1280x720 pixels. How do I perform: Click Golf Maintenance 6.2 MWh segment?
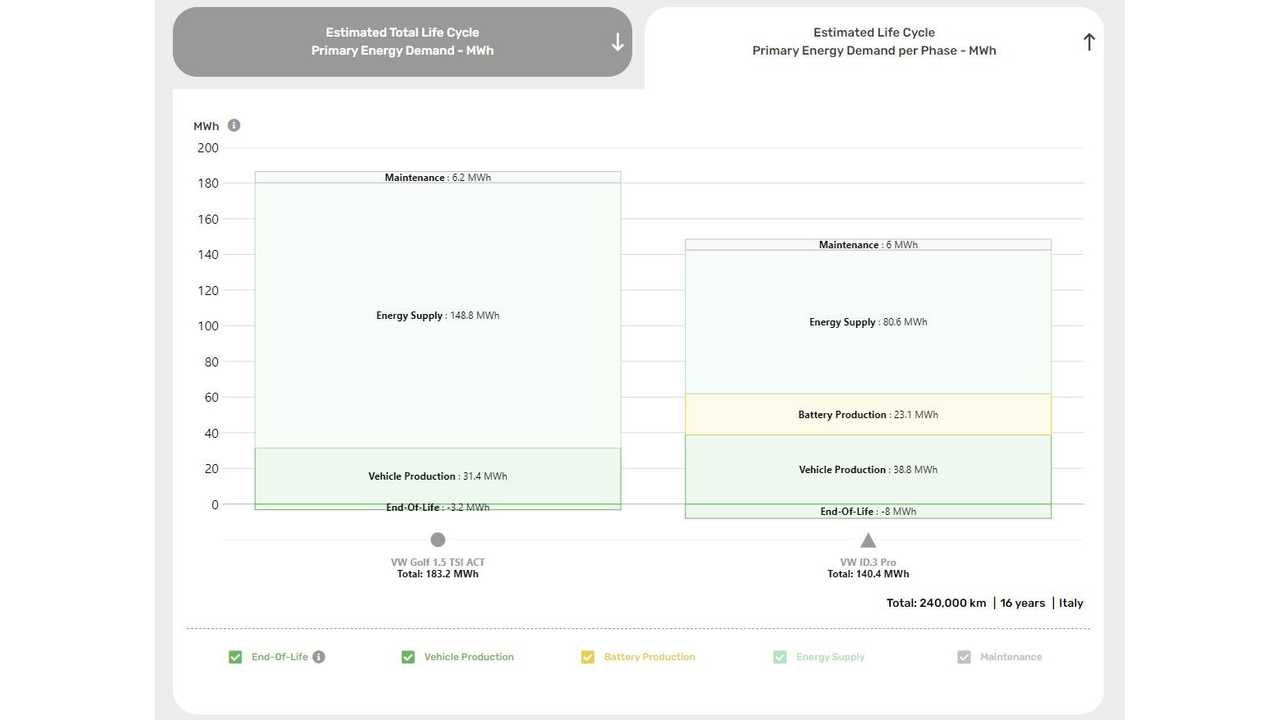coord(438,177)
